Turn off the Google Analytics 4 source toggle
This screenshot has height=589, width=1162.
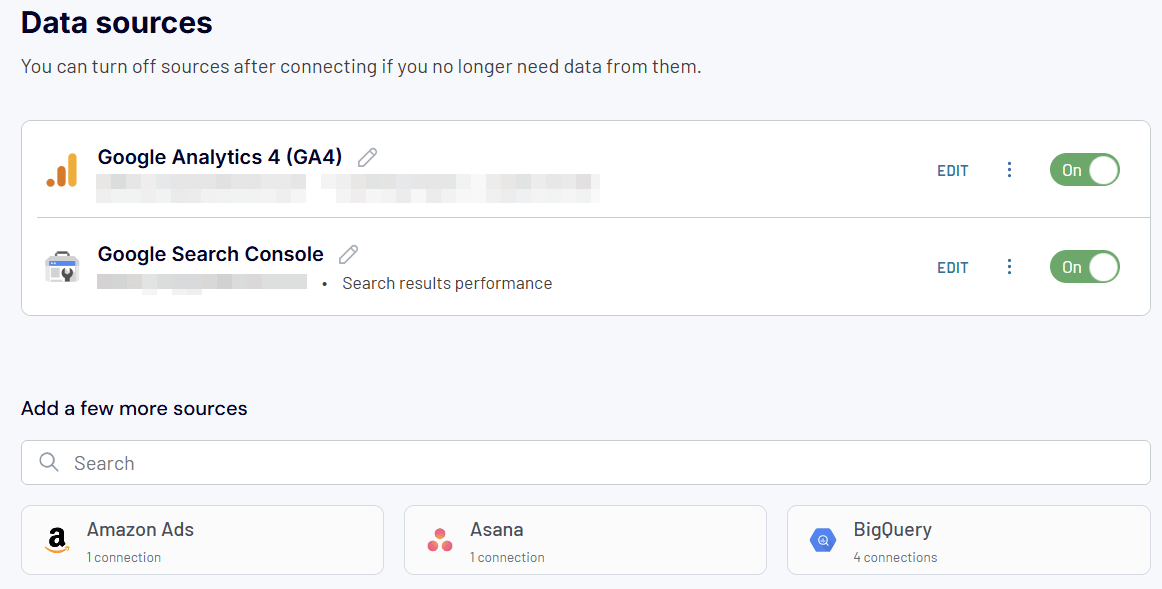tap(1084, 170)
